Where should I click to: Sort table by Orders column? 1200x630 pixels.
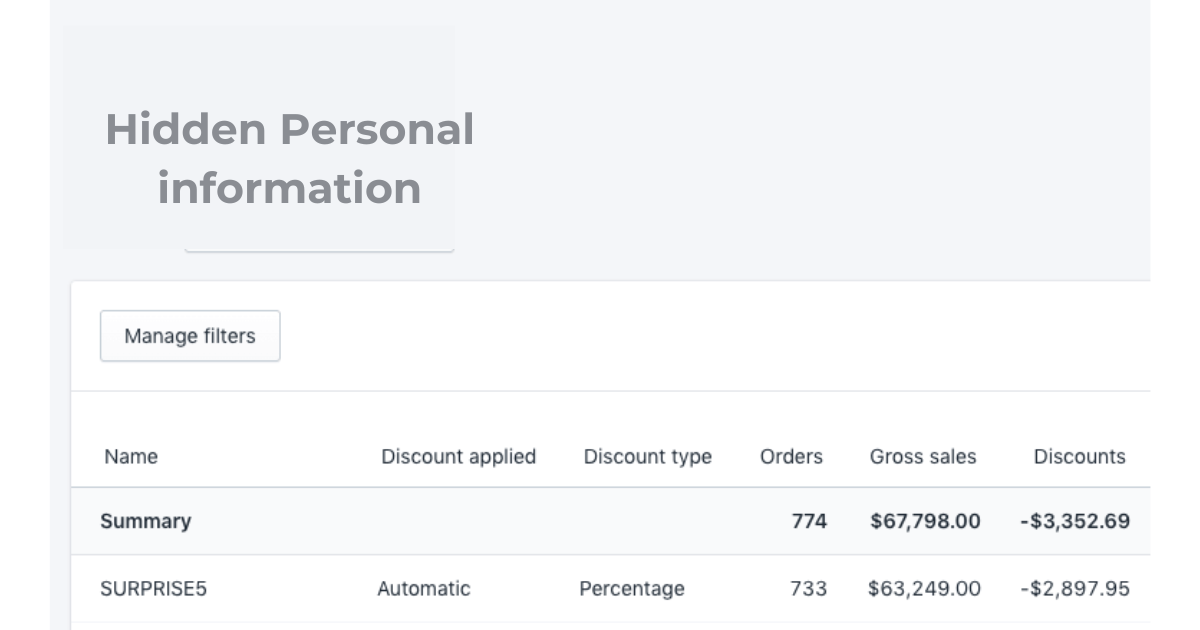pyautogui.click(x=791, y=457)
